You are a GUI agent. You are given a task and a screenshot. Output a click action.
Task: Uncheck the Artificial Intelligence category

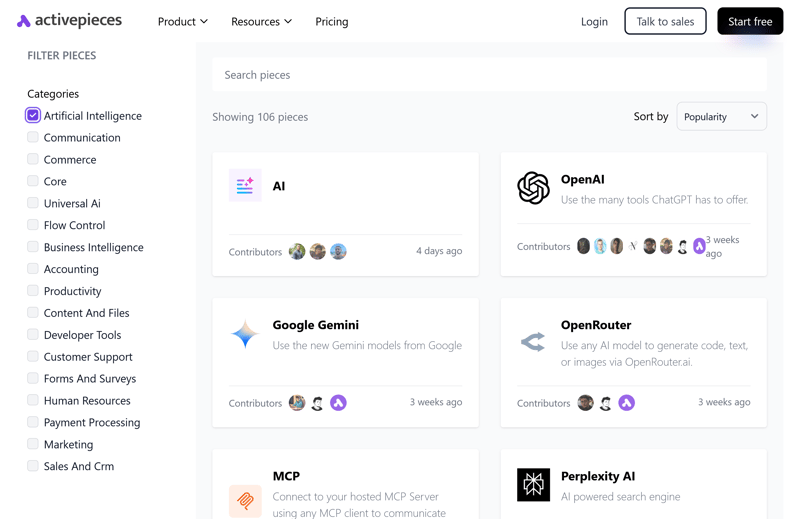[x=33, y=116]
